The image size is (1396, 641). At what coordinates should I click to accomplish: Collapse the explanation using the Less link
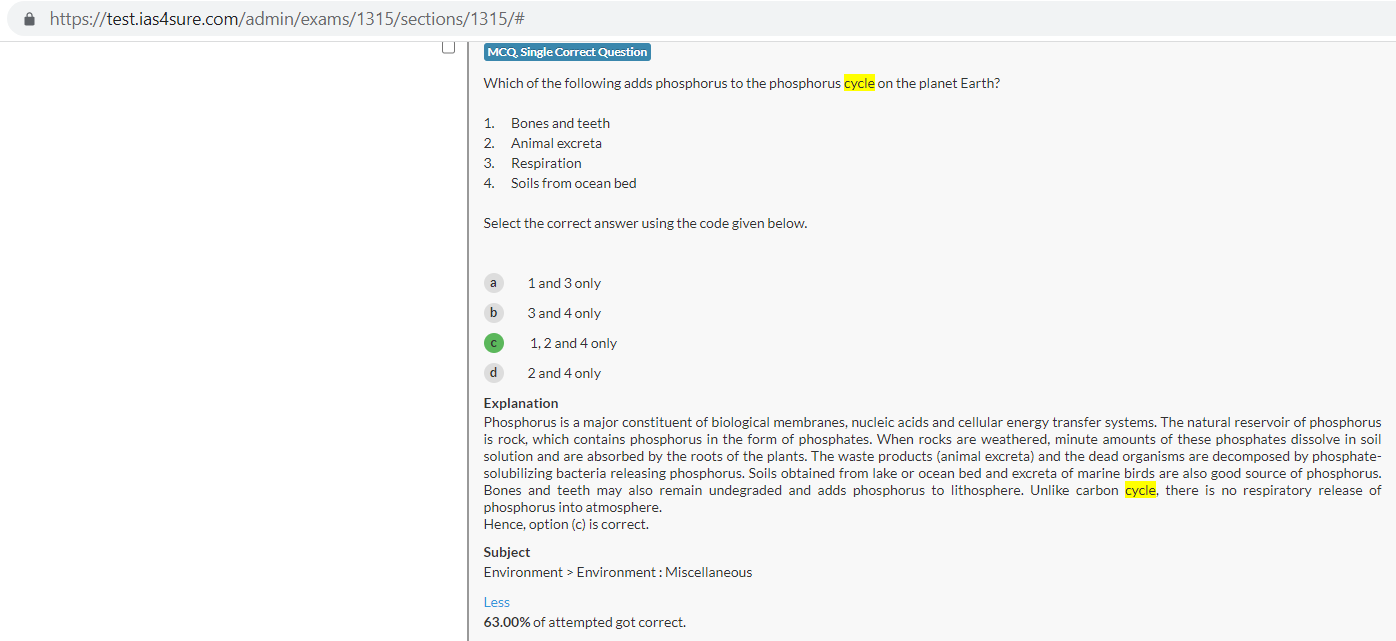[496, 602]
